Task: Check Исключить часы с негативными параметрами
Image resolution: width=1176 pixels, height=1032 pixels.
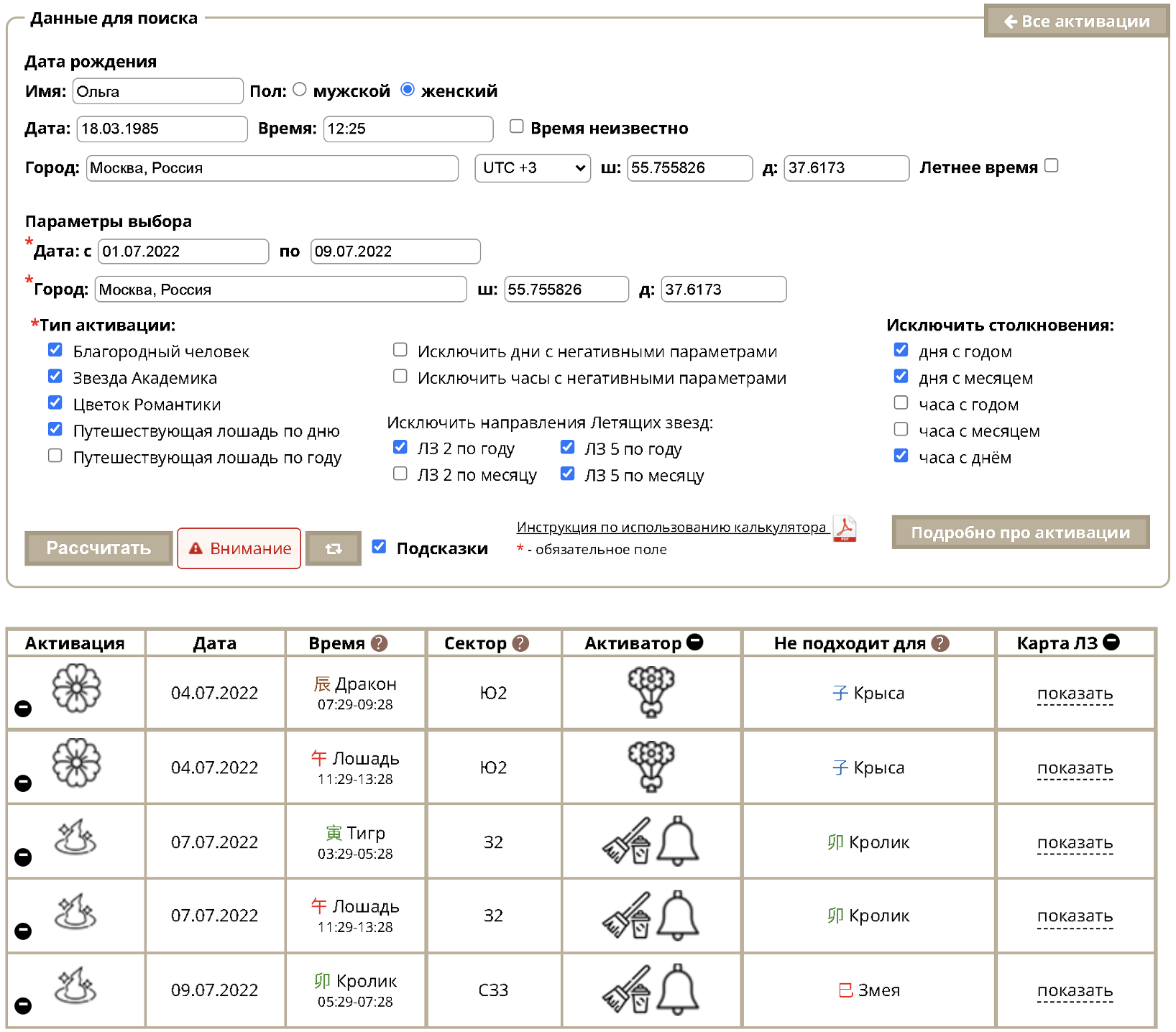Action: [400, 377]
